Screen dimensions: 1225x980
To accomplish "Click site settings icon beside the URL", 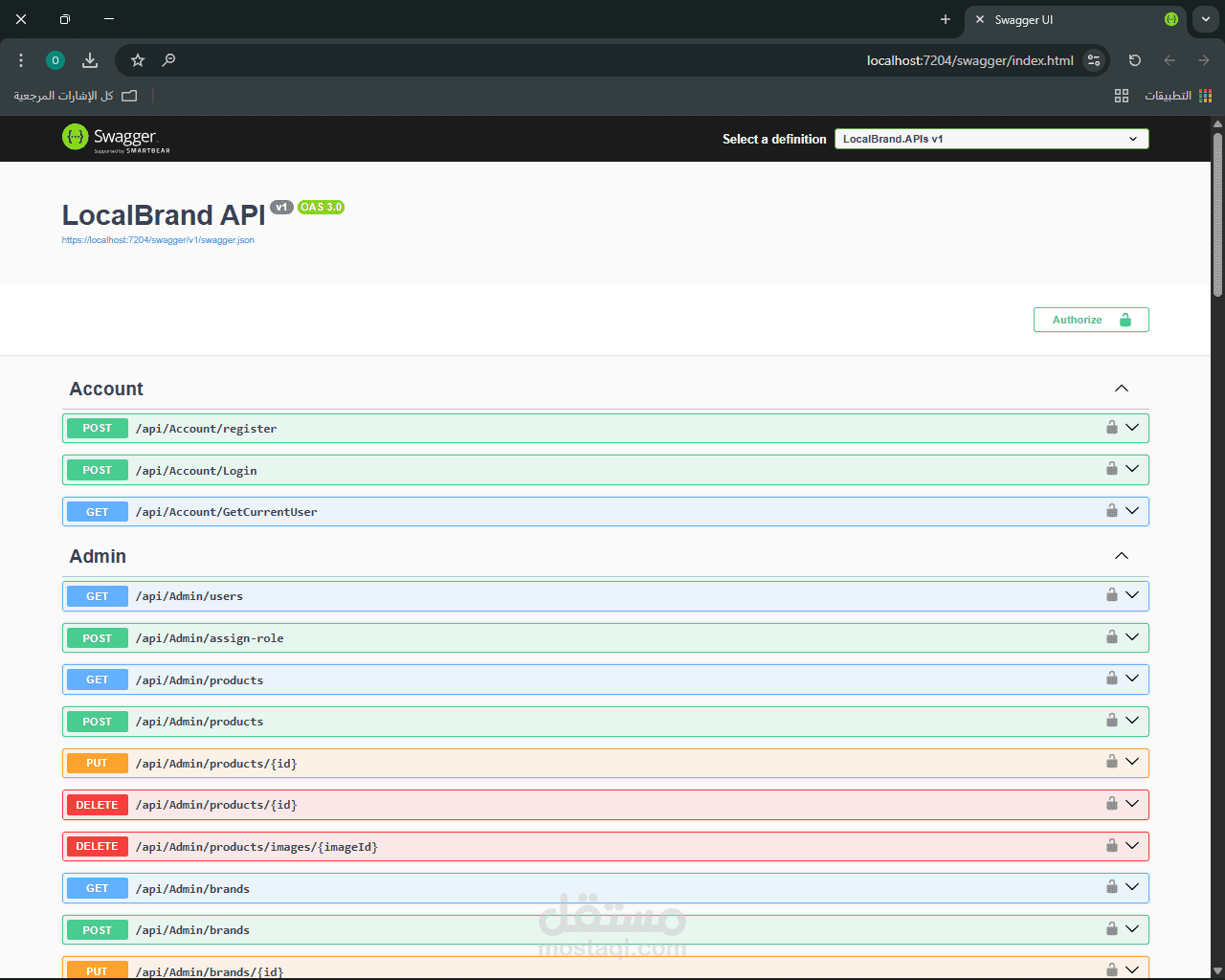I will (1094, 60).
